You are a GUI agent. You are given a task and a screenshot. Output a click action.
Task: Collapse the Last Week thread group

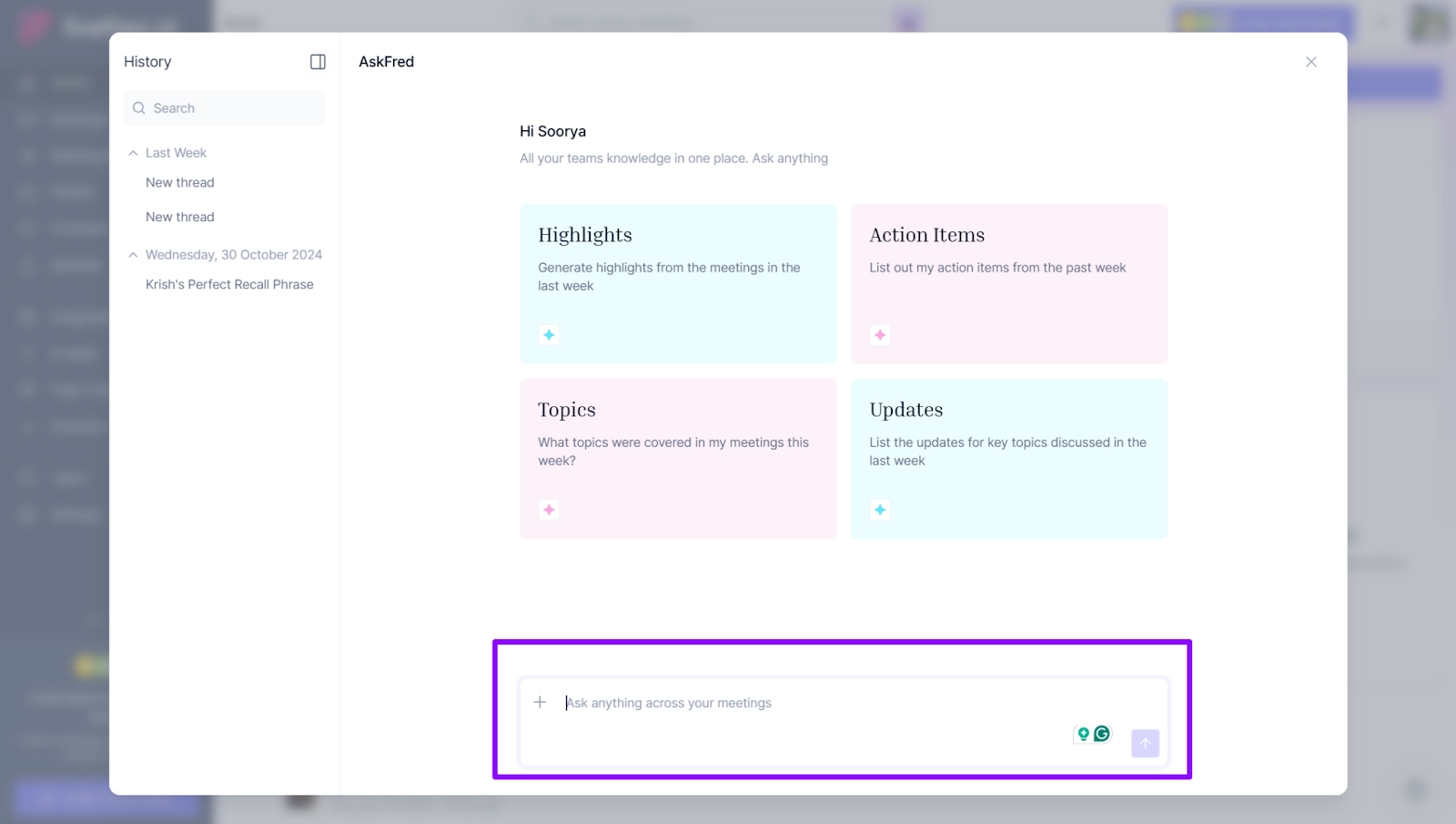134,153
